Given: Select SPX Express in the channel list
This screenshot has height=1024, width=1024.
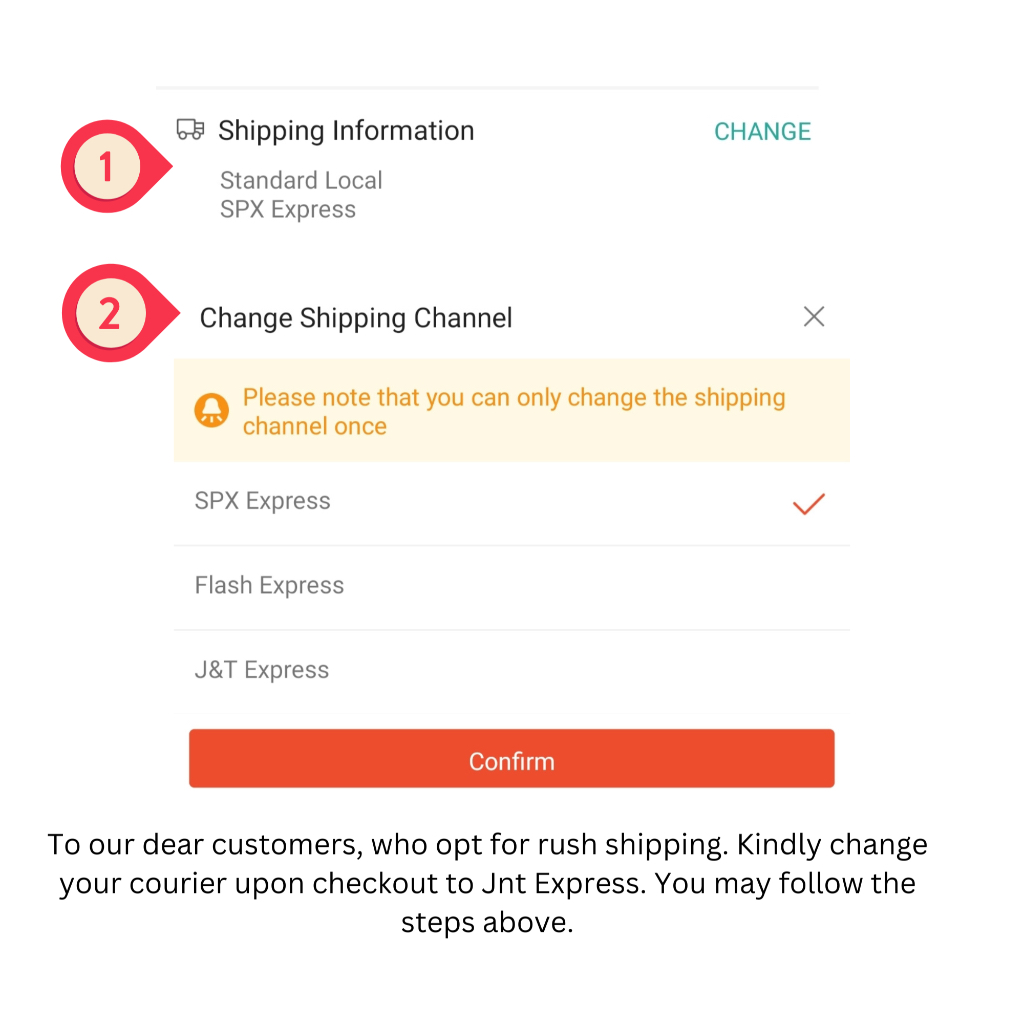Looking at the screenshot, I should pos(263,502).
